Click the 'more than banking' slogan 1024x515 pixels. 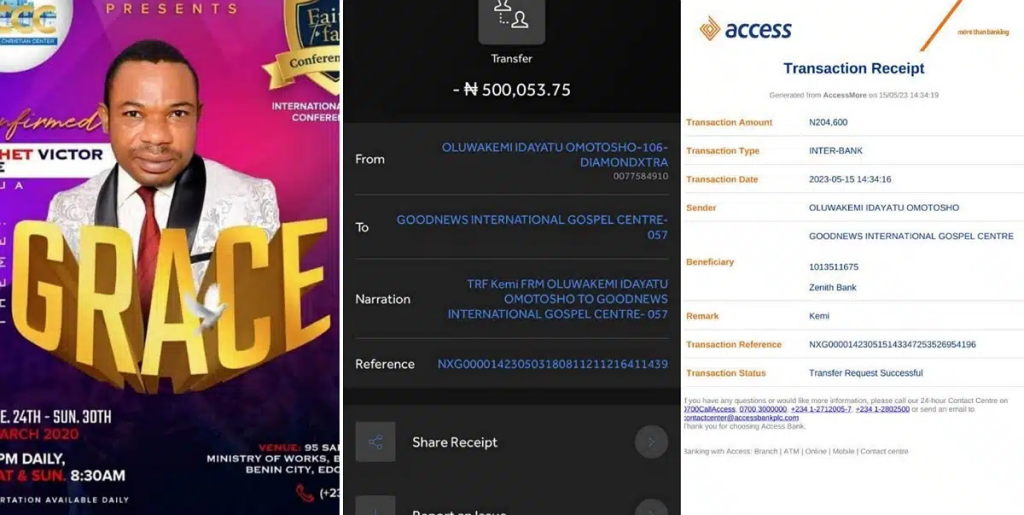[x=983, y=32]
